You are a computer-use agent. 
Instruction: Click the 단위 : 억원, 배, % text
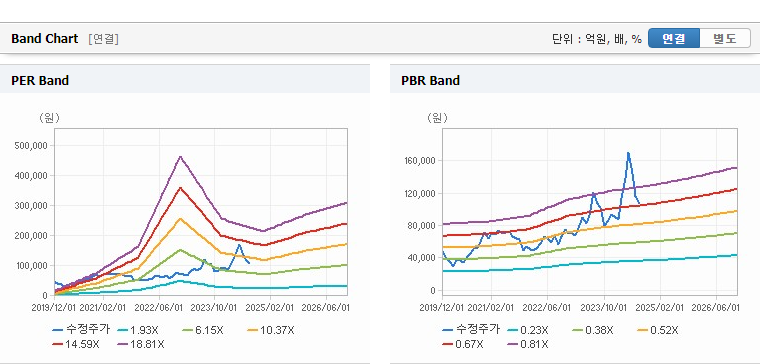tap(597, 39)
